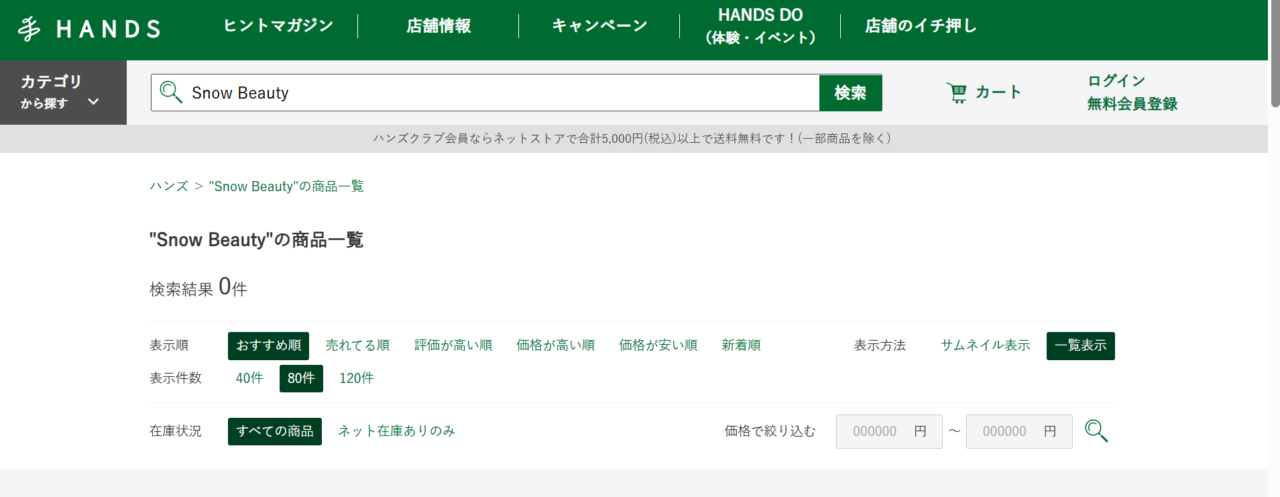Click the maximum price input field
The width and height of the screenshot is (1280, 497).
tap(1019, 431)
